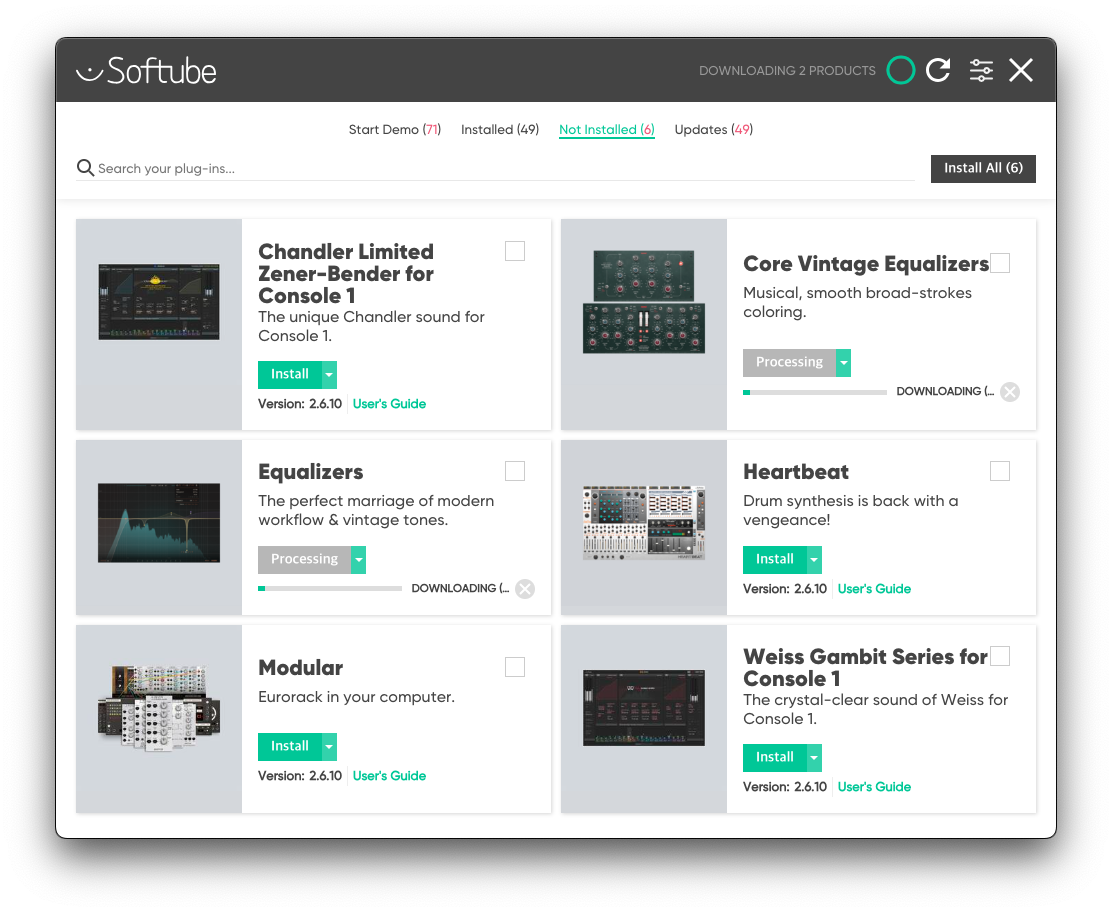Click the Modular eurorack thumbnail
Screen dimensions: 1112x912
tap(159, 708)
